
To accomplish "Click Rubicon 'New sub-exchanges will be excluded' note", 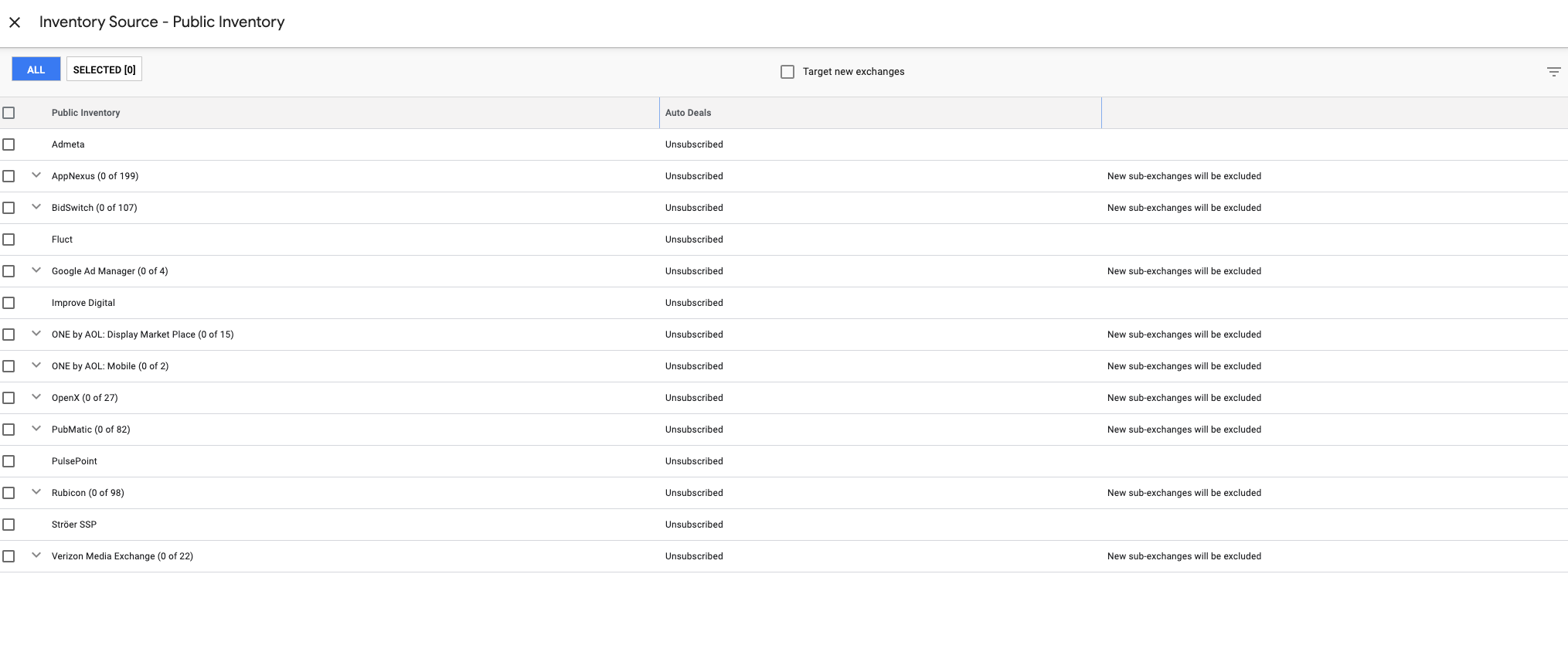I will (1184, 493).
